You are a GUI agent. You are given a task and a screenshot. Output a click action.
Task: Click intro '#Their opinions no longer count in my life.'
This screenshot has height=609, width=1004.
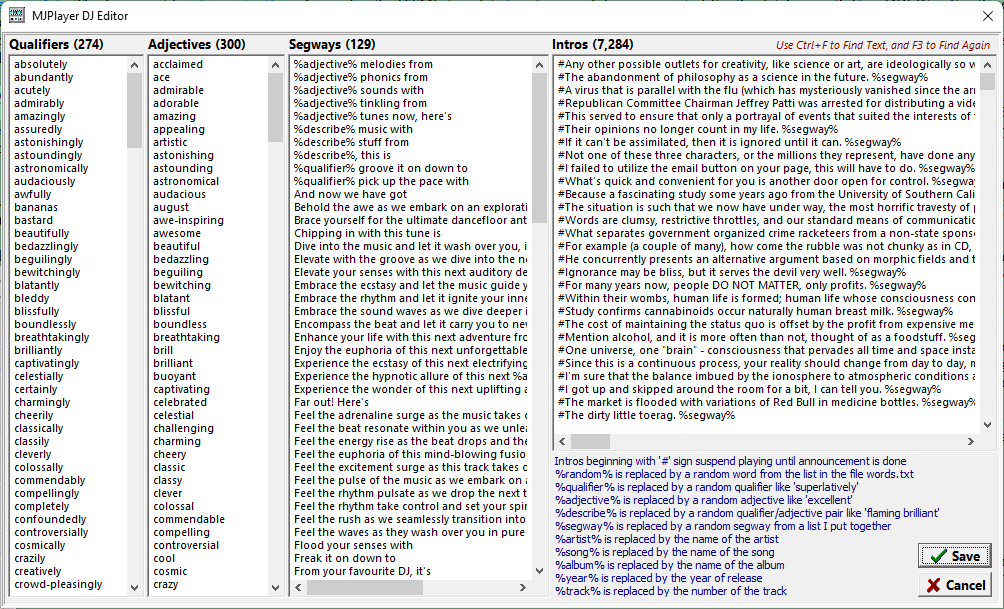pos(697,129)
